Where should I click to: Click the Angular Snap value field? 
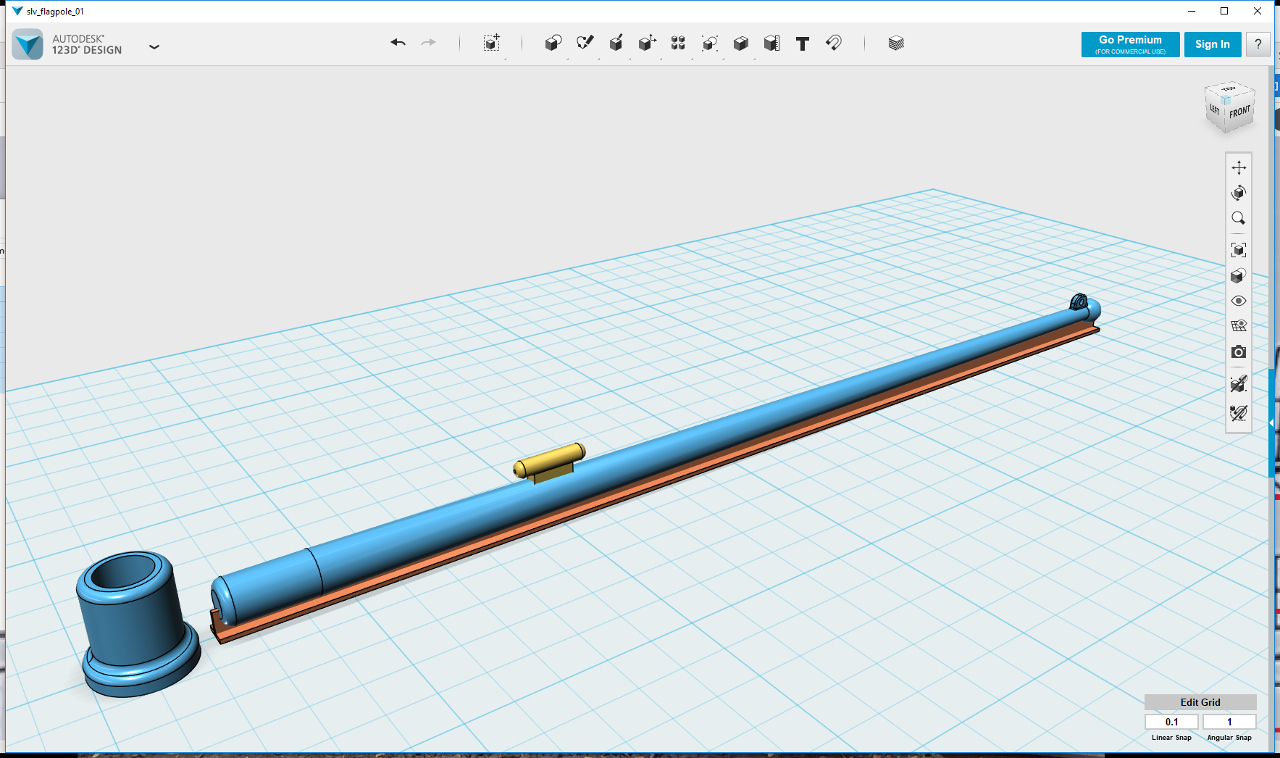(1229, 722)
